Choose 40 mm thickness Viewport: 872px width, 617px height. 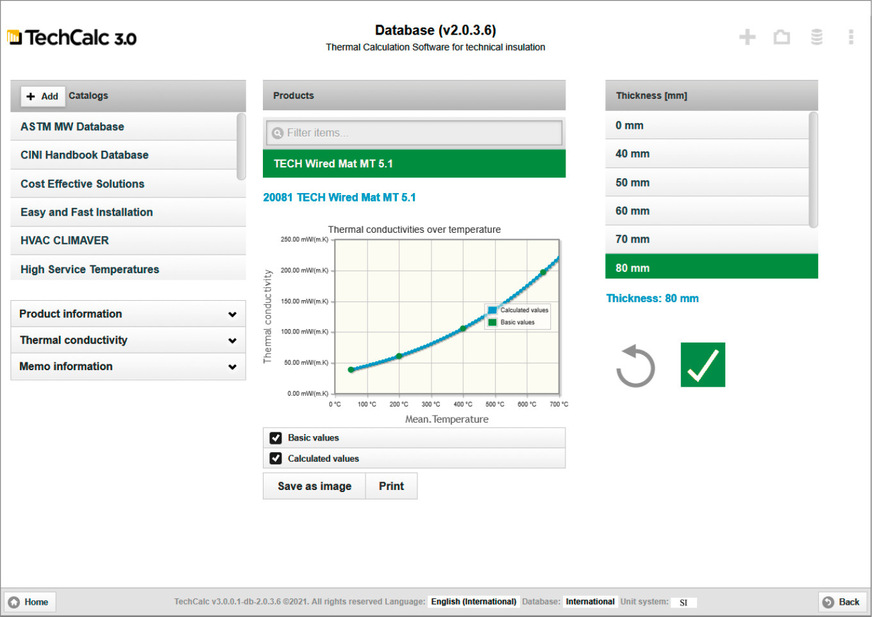[x=707, y=154]
